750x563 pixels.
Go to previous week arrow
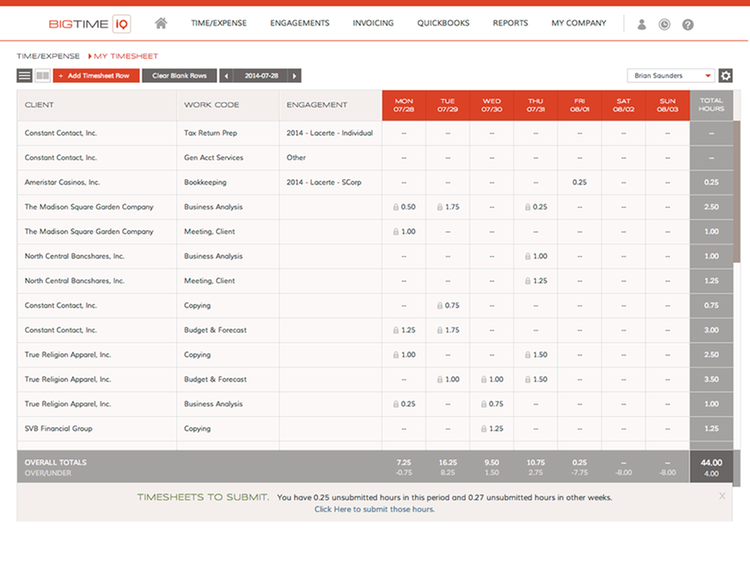pos(226,76)
